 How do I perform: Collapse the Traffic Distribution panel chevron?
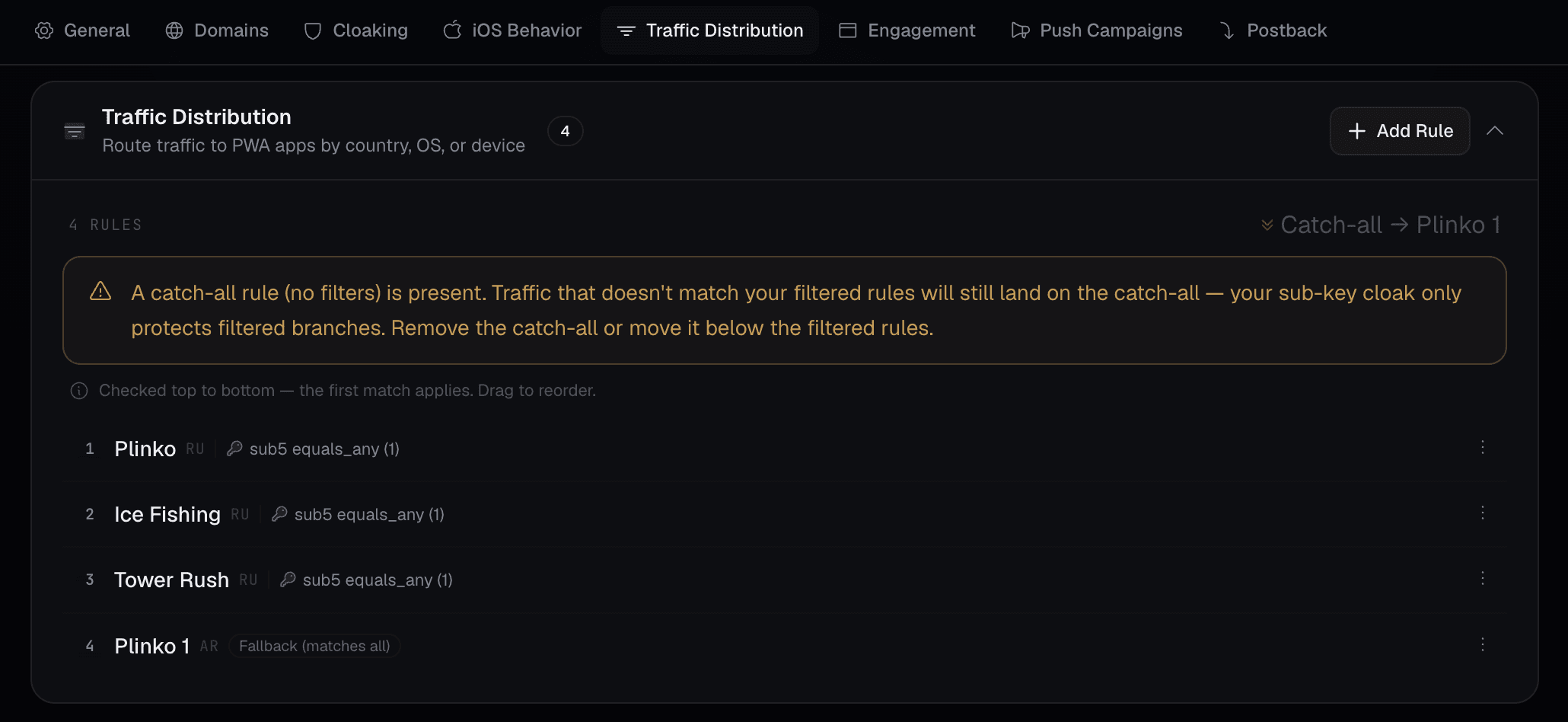coord(1495,131)
